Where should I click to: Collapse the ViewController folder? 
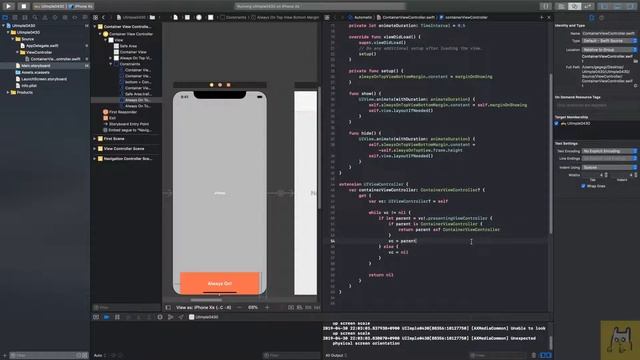[x=18, y=52]
